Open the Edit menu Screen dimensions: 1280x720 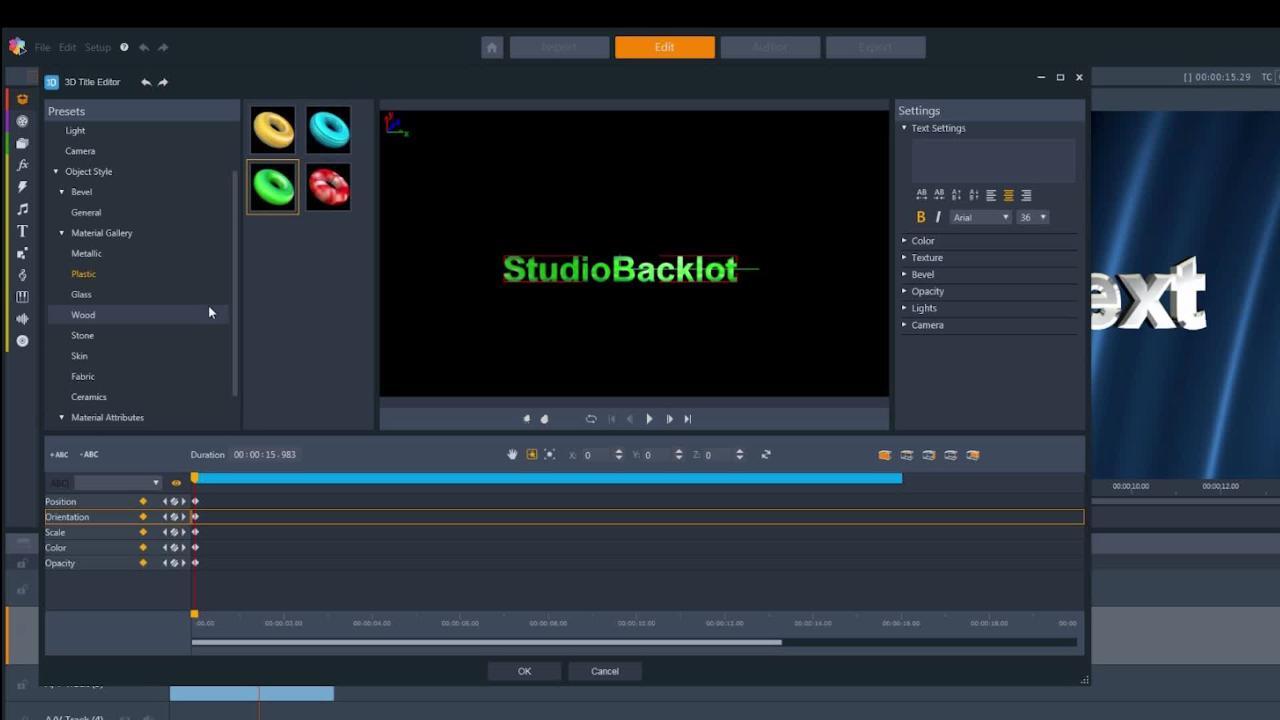click(67, 47)
